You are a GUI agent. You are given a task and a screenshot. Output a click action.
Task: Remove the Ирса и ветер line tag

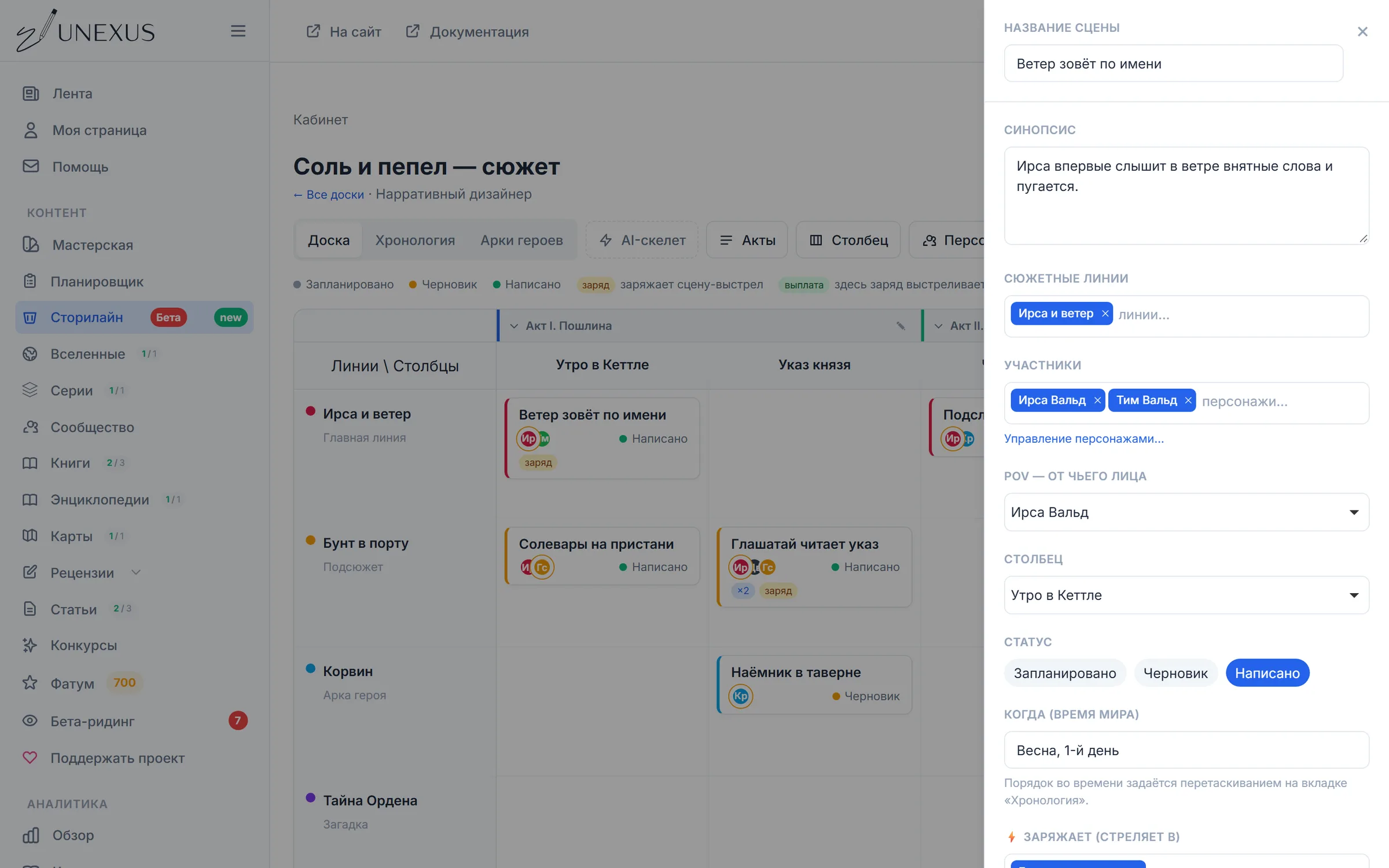coord(1105,314)
